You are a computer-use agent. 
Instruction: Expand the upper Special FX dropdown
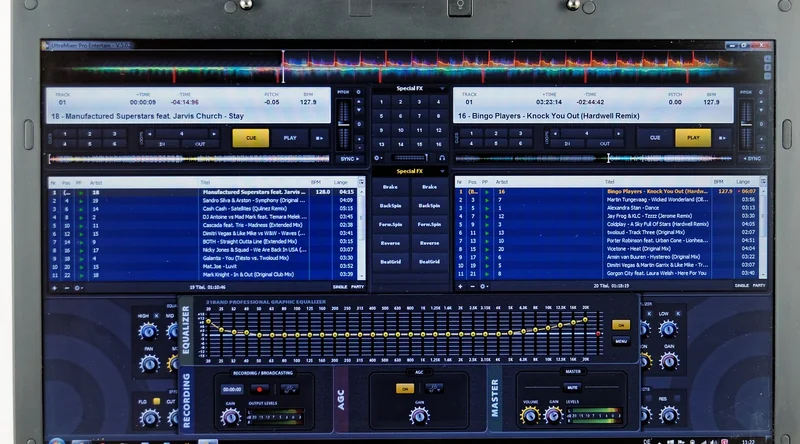(442, 88)
